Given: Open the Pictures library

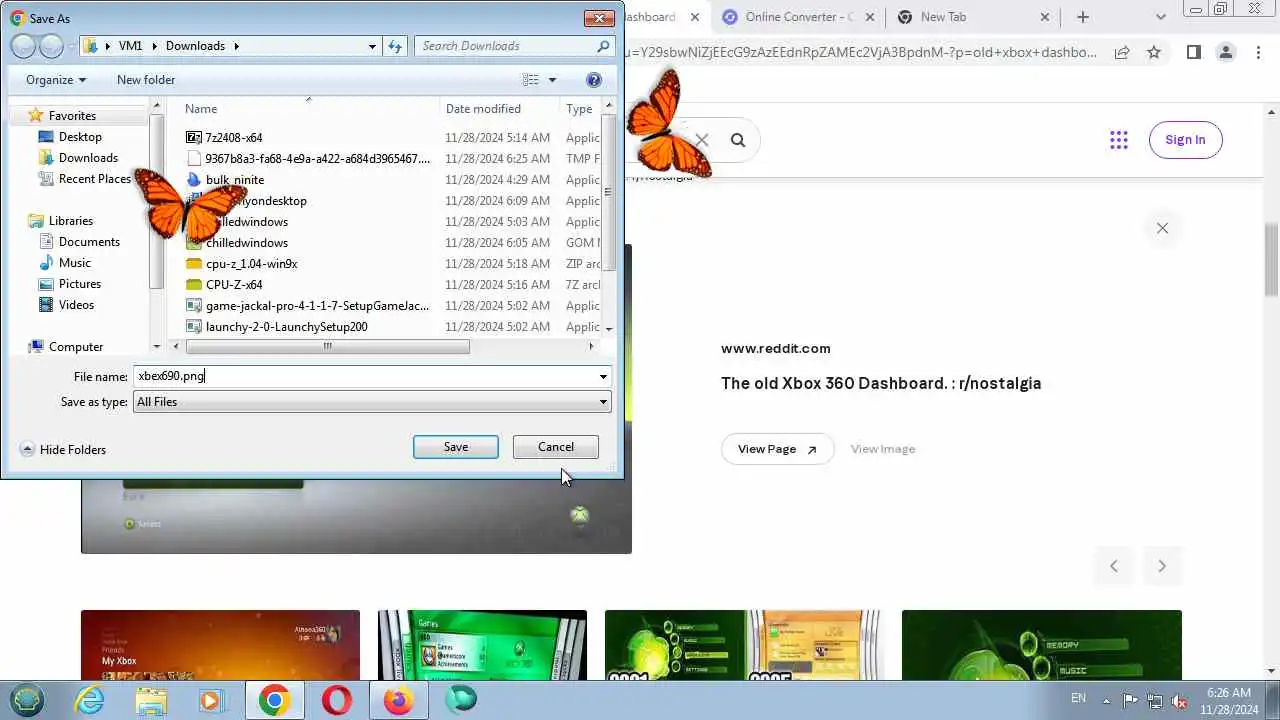Looking at the screenshot, I should pyautogui.click(x=80, y=284).
